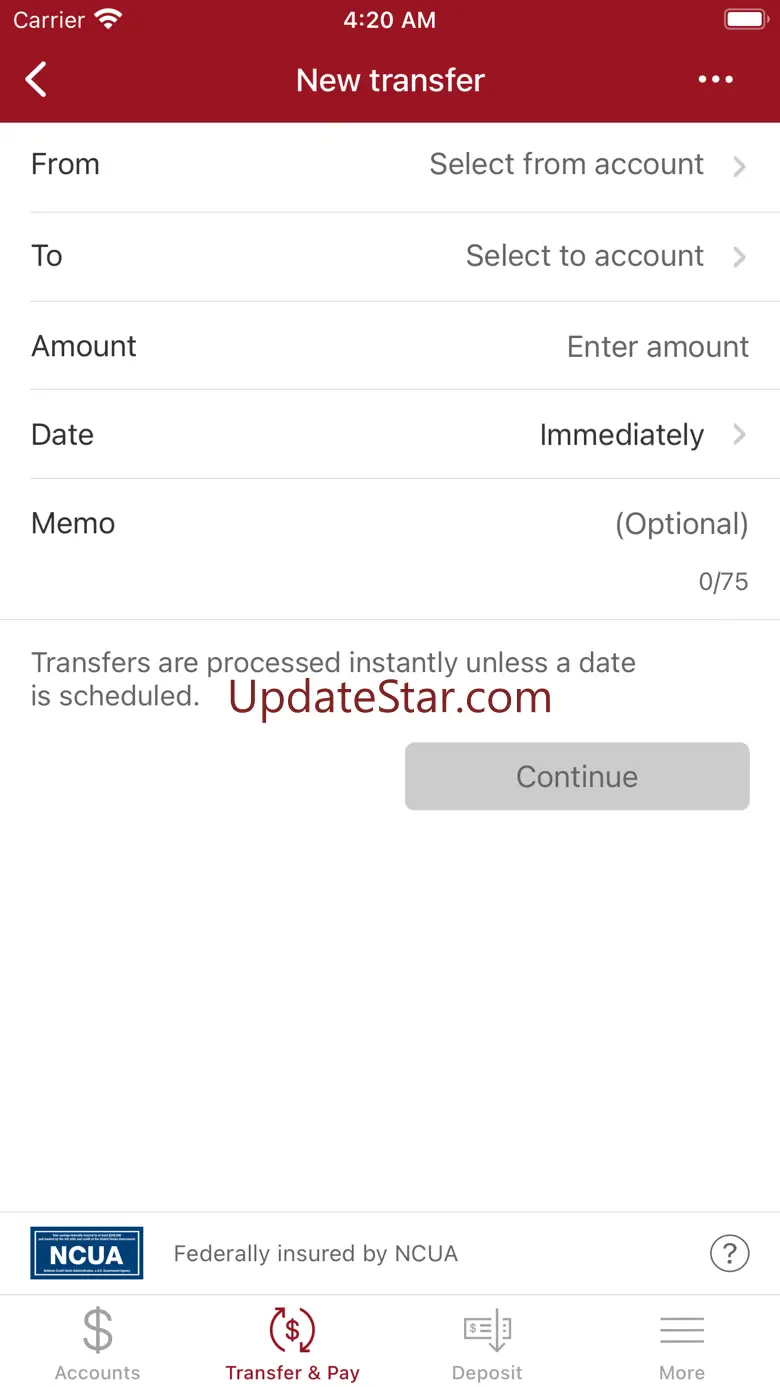Go back using the header arrow
Screen dimensions: 780x1387
[36, 80]
